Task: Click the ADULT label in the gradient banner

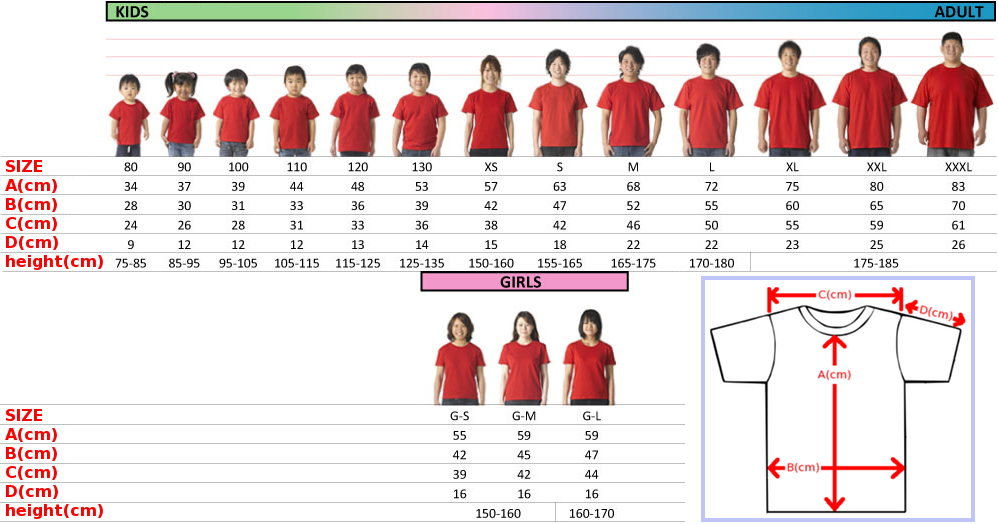Action: [x=959, y=12]
